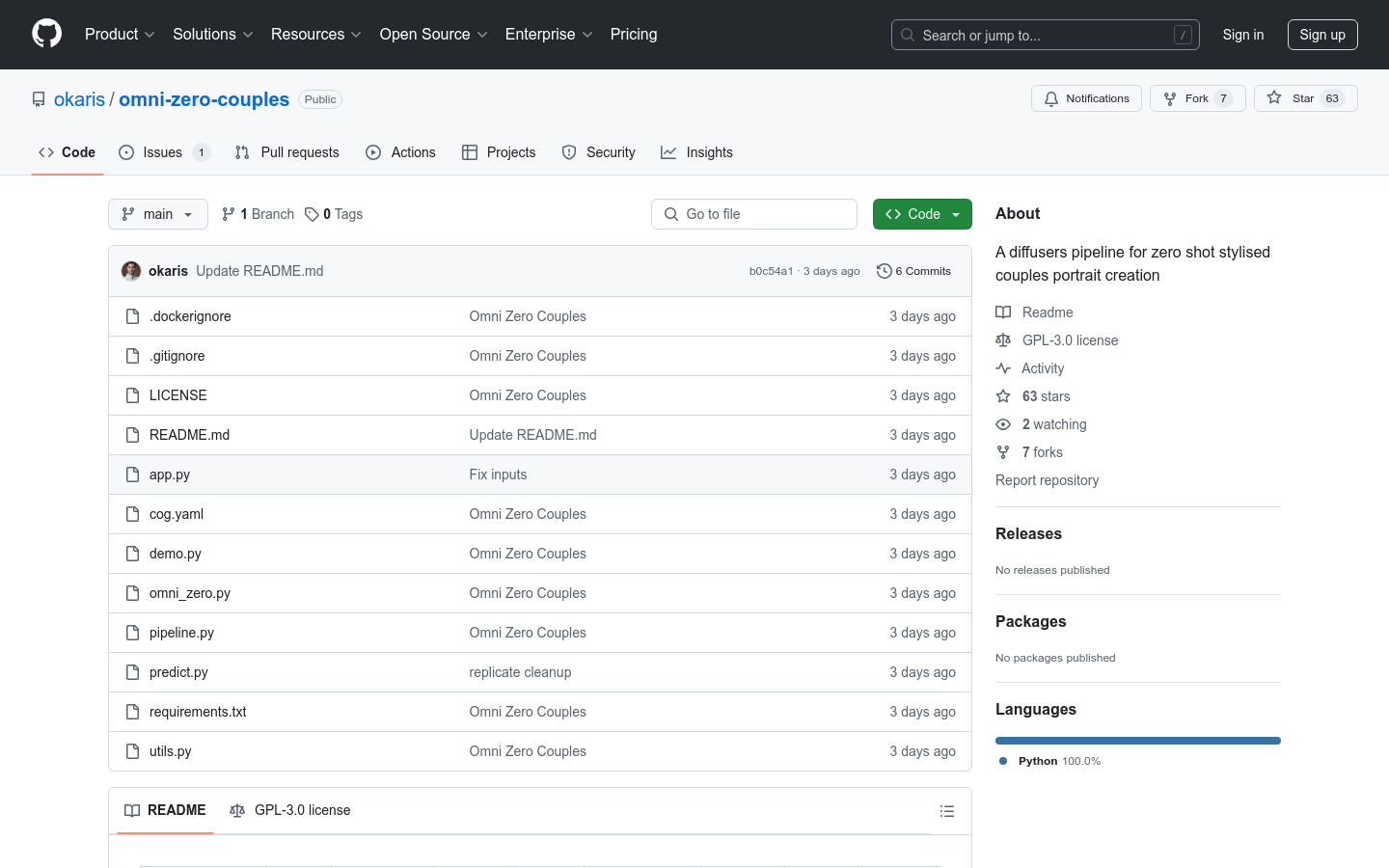Open the 6 Commits history
The height and width of the screenshot is (868, 1389).
[x=913, y=271]
